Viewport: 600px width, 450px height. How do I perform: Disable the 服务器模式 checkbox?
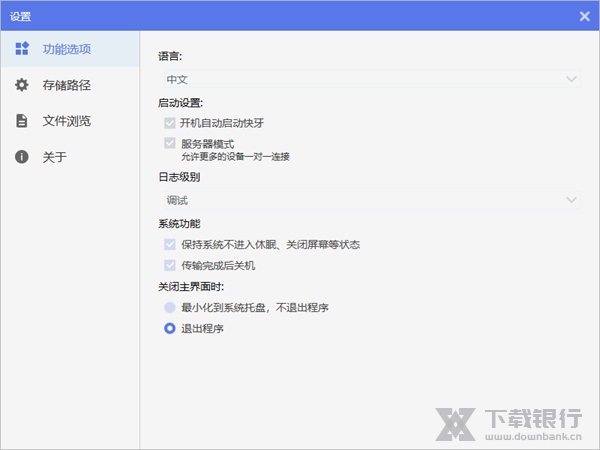click(x=169, y=144)
